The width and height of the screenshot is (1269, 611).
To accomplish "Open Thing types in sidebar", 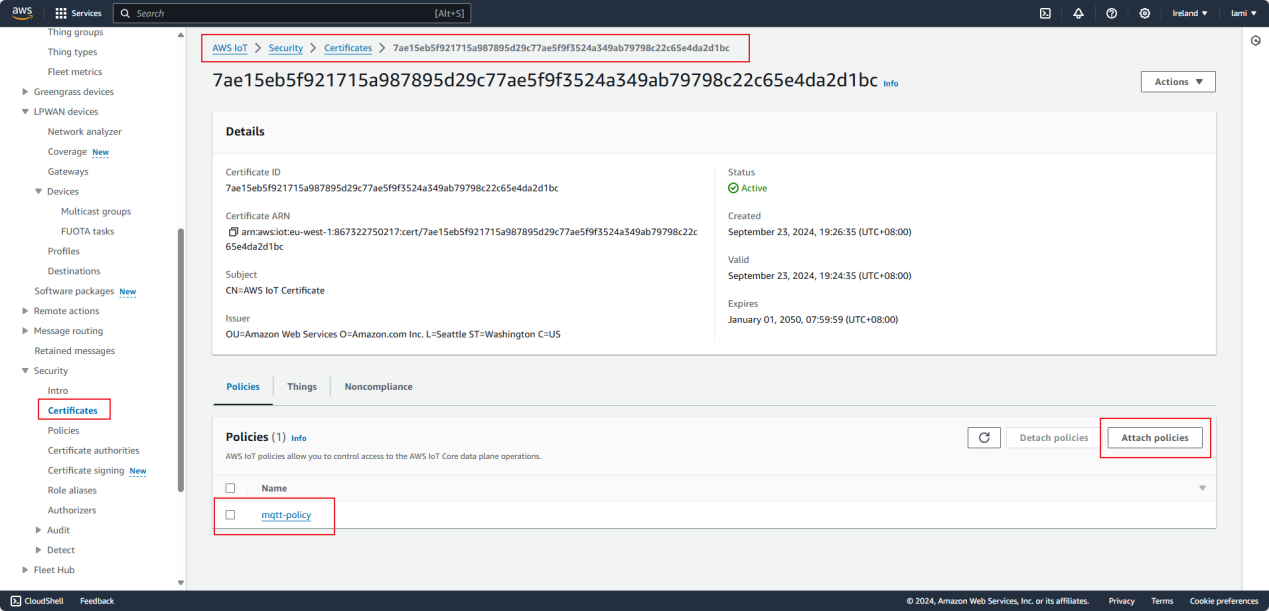I will (72, 52).
